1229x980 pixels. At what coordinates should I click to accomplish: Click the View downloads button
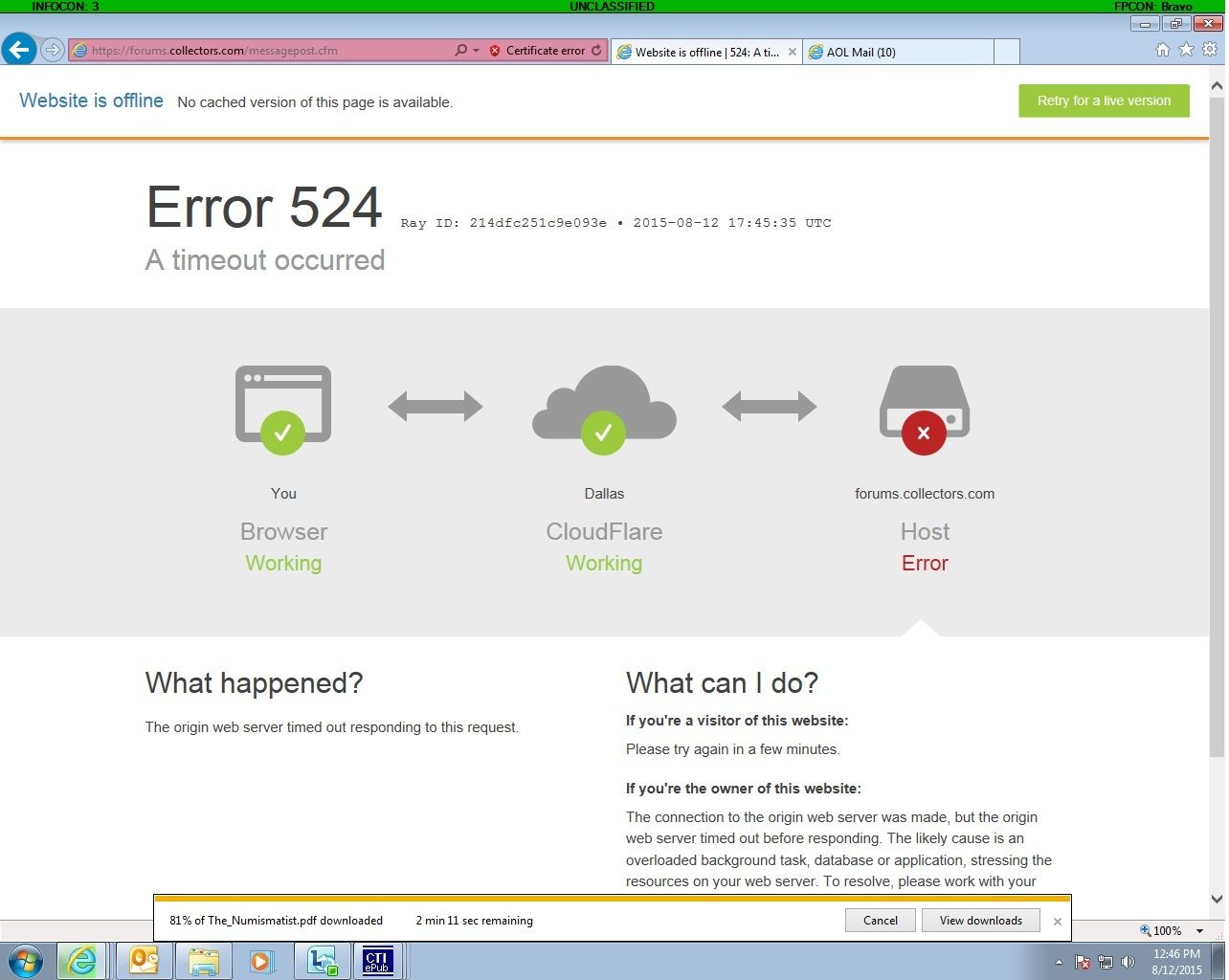[981, 921]
